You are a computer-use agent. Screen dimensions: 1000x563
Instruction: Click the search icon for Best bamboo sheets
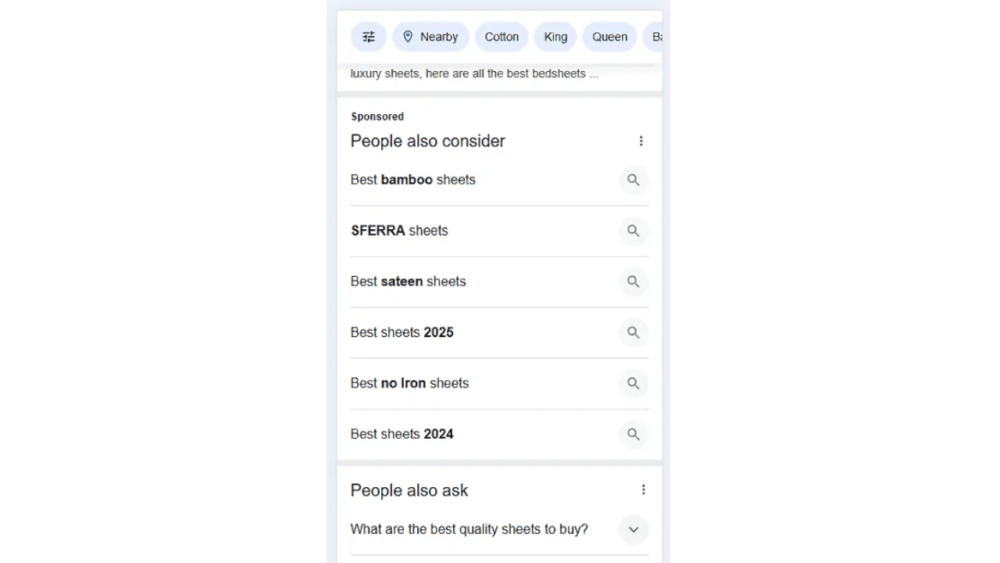[633, 180]
